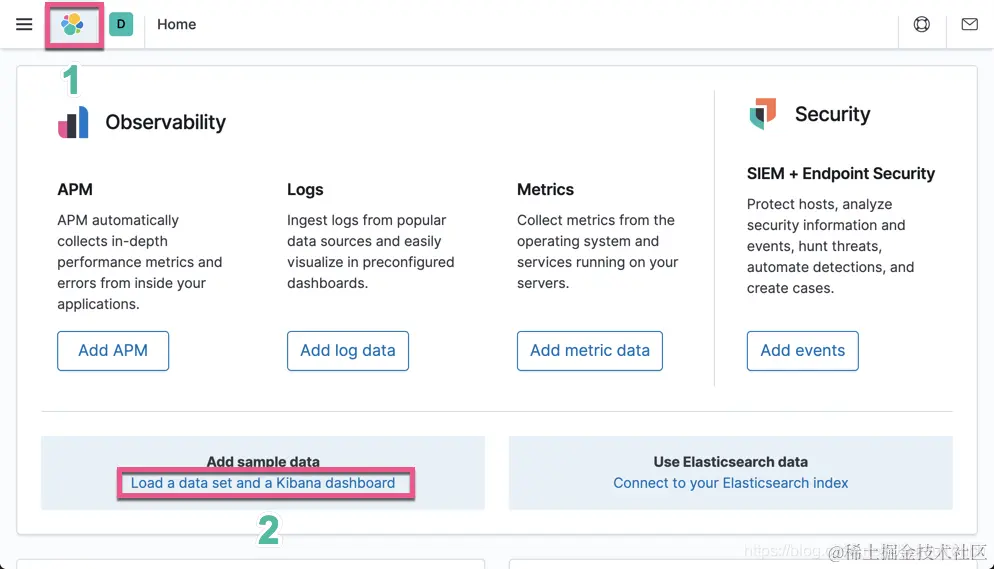Open the D space avatar
The width and height of the screenshot is (994, 569).
point(121,24)
